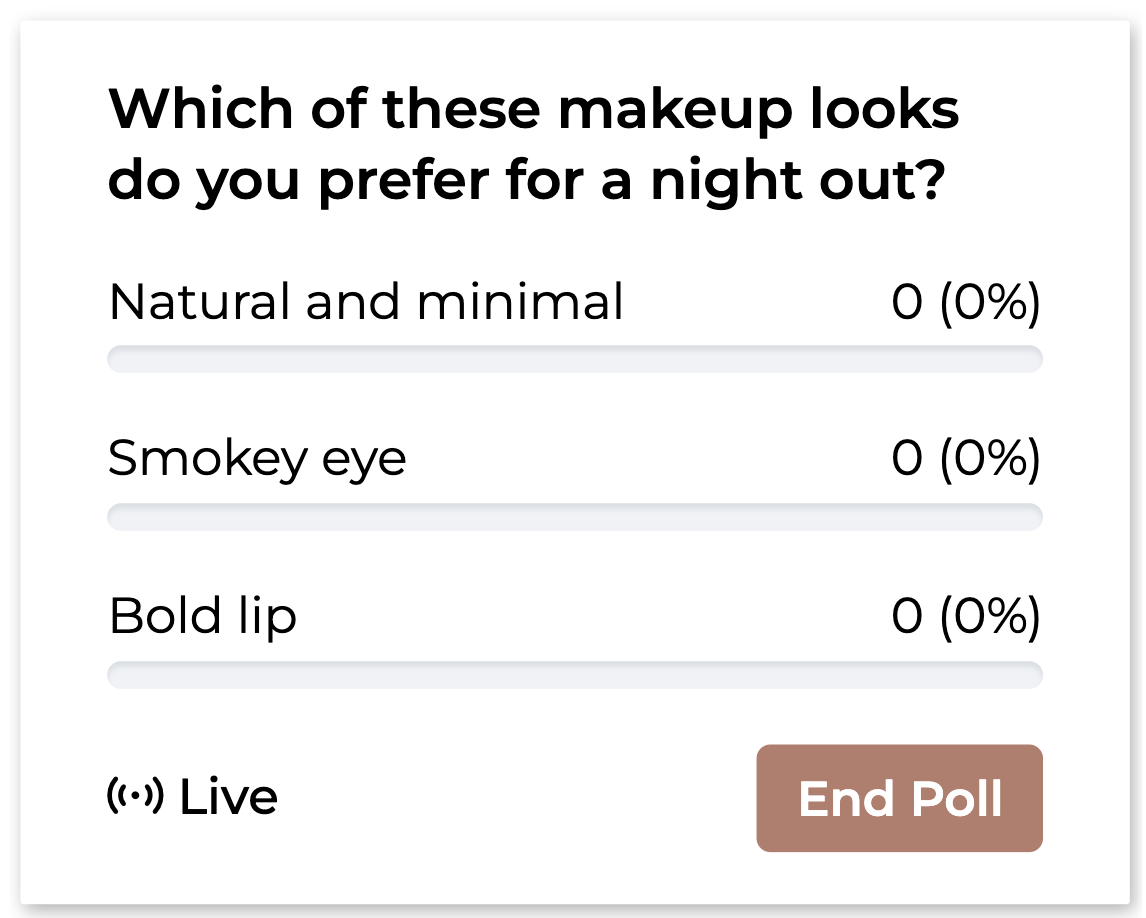This screenshot has width=1146, height=918.
Task: Click the percentage beside Bold lip
Action: [x=990, y=617]
